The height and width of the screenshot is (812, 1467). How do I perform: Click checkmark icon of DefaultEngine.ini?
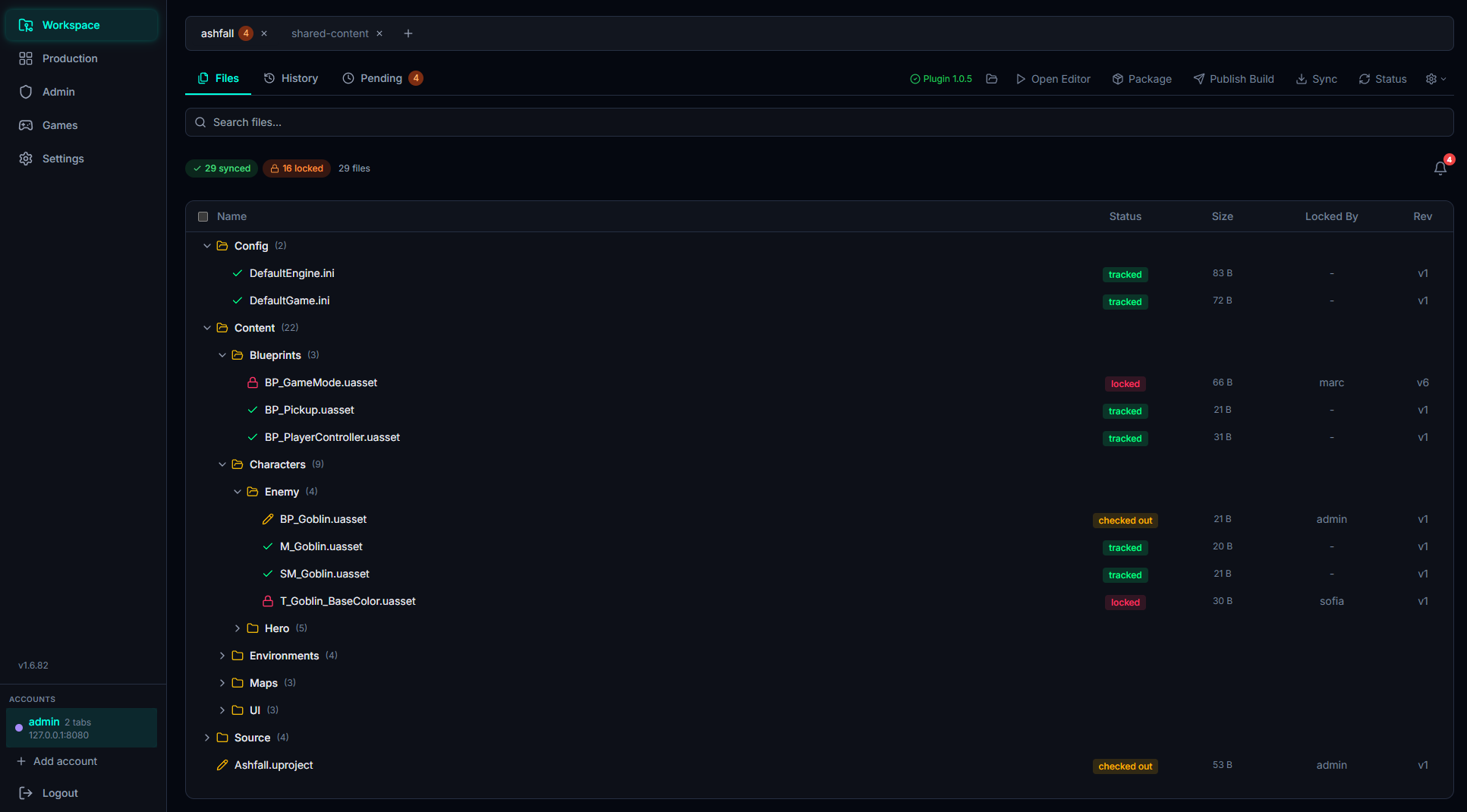(x=238, y=273)
